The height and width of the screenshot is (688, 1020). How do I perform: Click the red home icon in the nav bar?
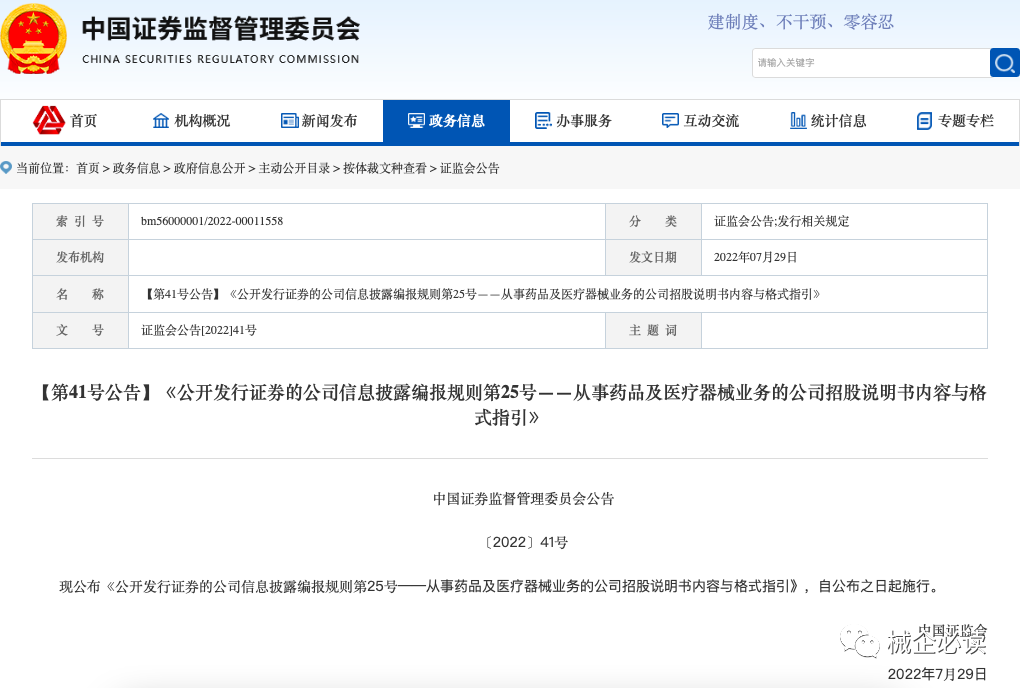(x=49, y=120)
